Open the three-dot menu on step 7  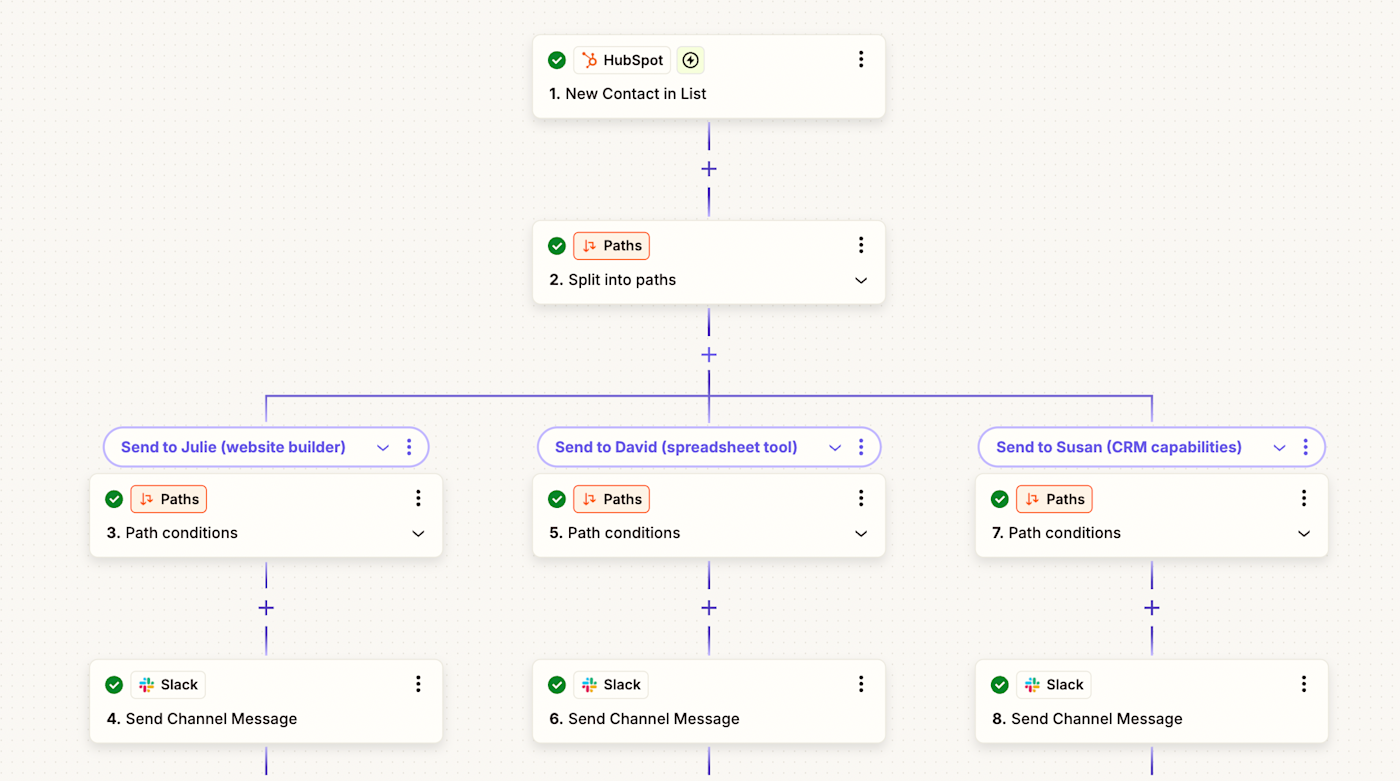point(1304,498)
